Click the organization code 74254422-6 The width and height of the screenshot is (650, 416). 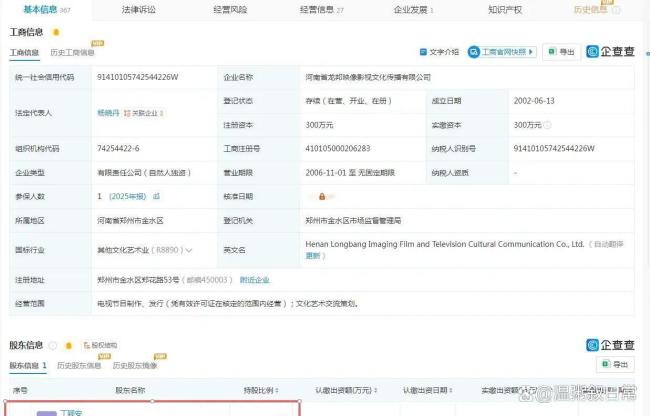118,149
